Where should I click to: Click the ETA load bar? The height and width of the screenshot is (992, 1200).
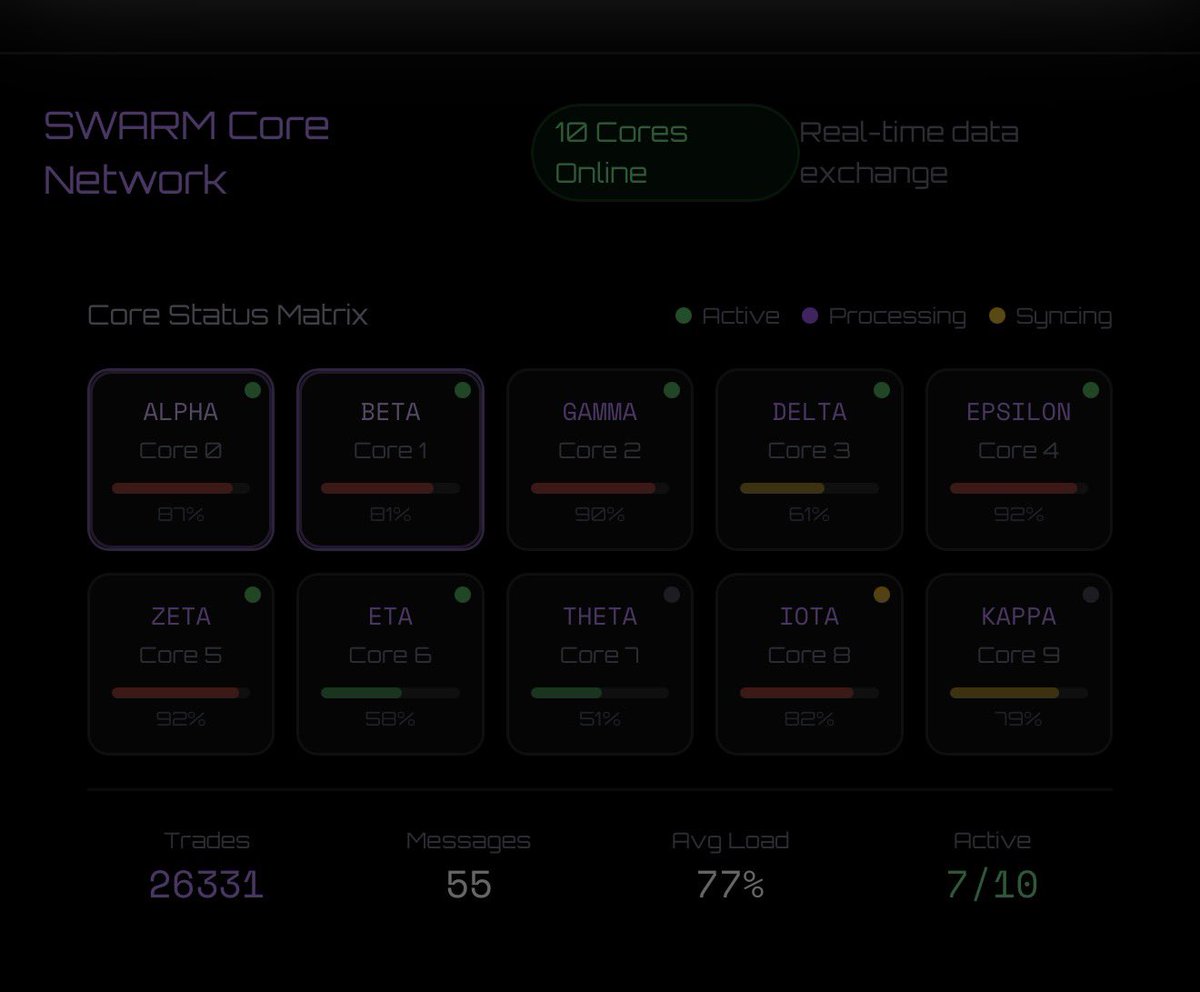391,692
